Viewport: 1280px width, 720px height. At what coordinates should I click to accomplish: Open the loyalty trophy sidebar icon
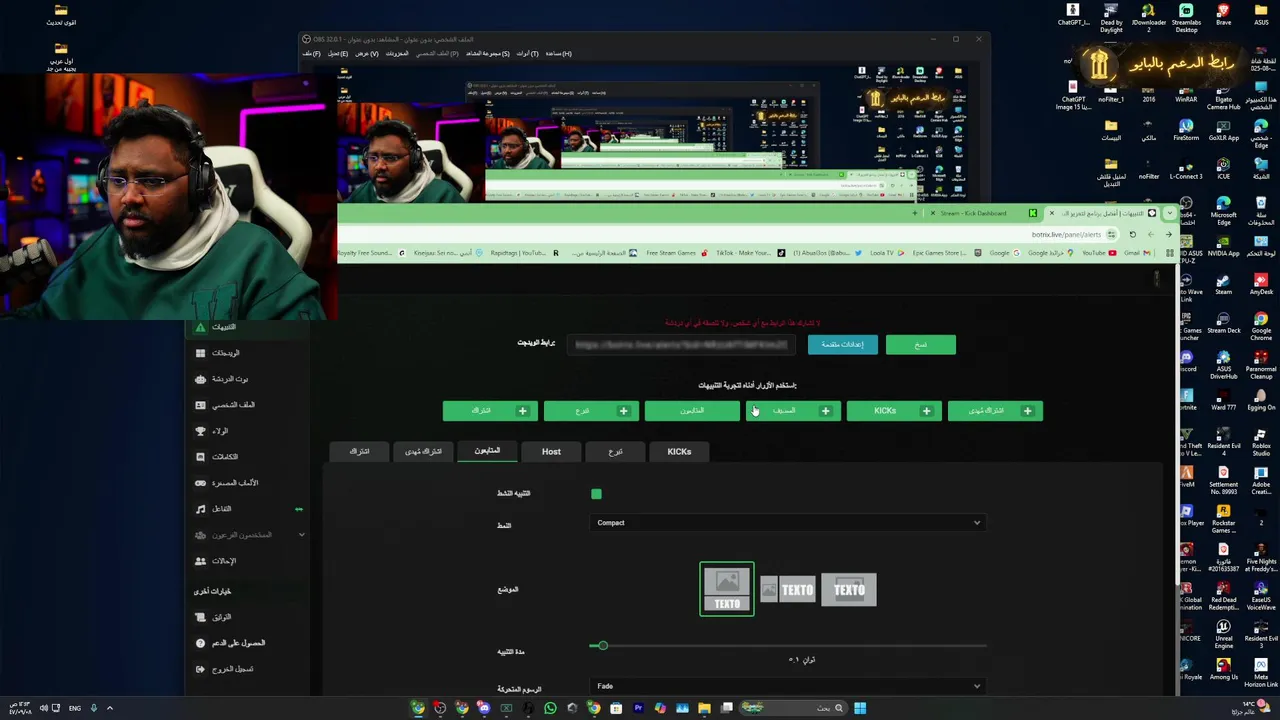coord(201,431)
